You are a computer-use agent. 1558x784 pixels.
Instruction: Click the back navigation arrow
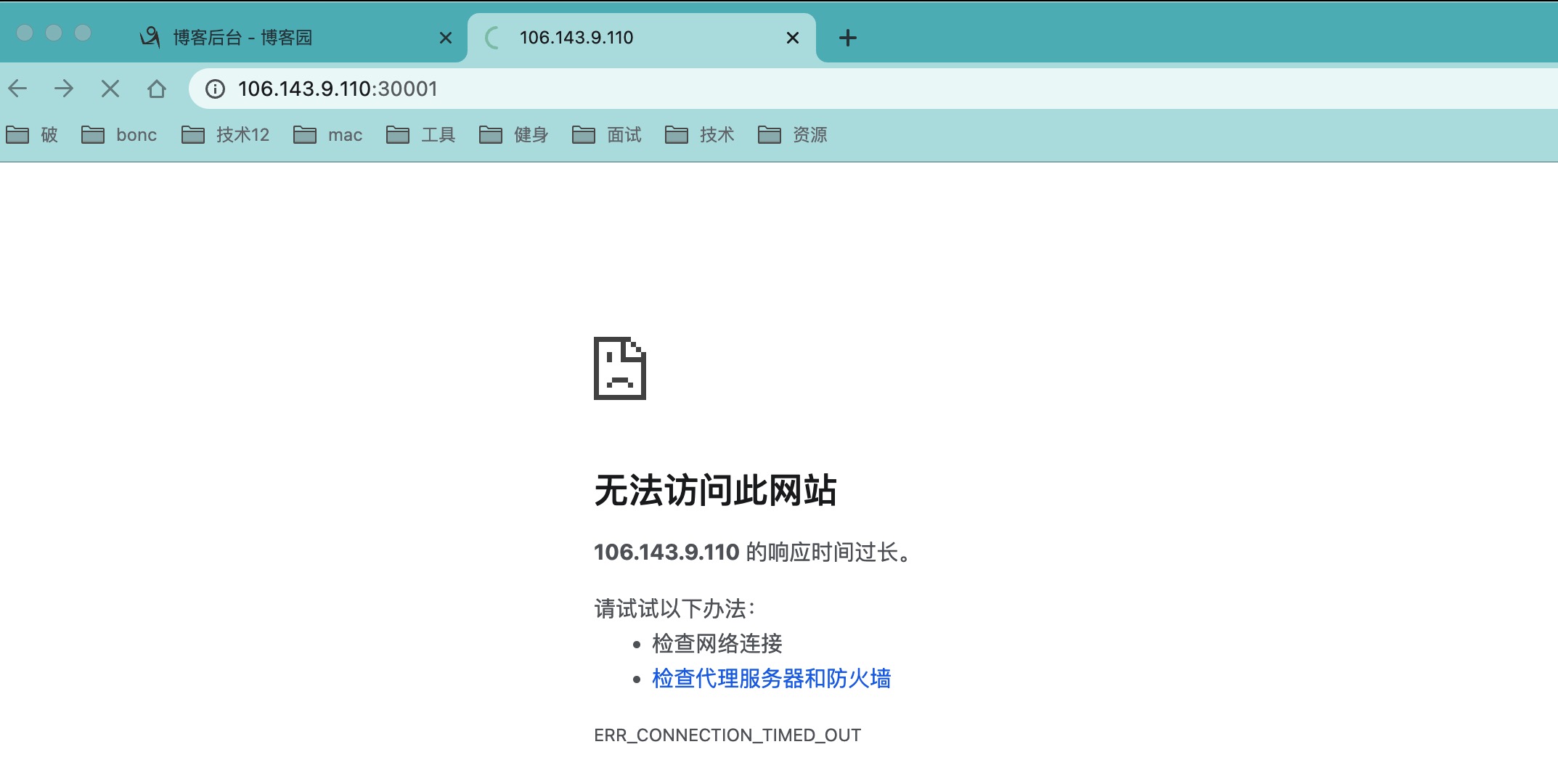click(18, 89)
